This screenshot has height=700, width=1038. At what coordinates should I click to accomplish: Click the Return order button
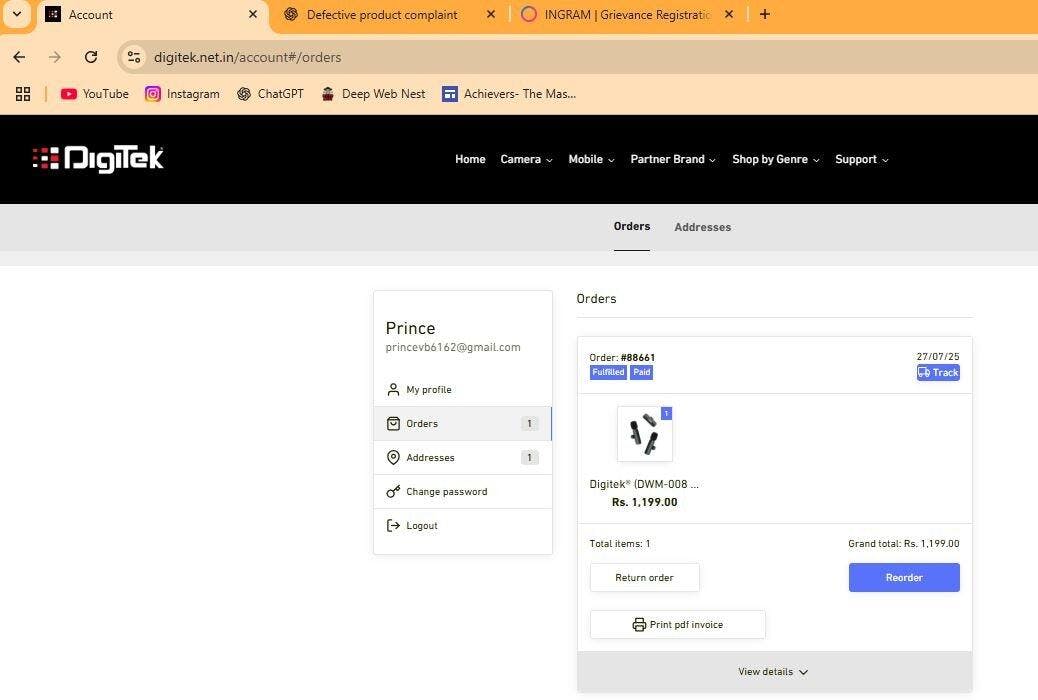(x=644, y=577)
